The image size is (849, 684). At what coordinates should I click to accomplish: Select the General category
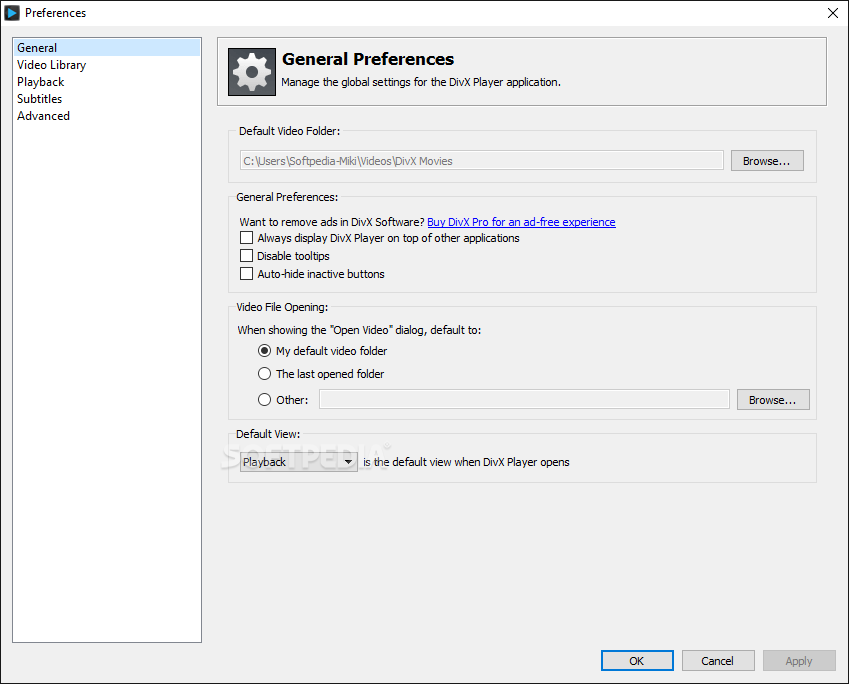tap(107, 48)
